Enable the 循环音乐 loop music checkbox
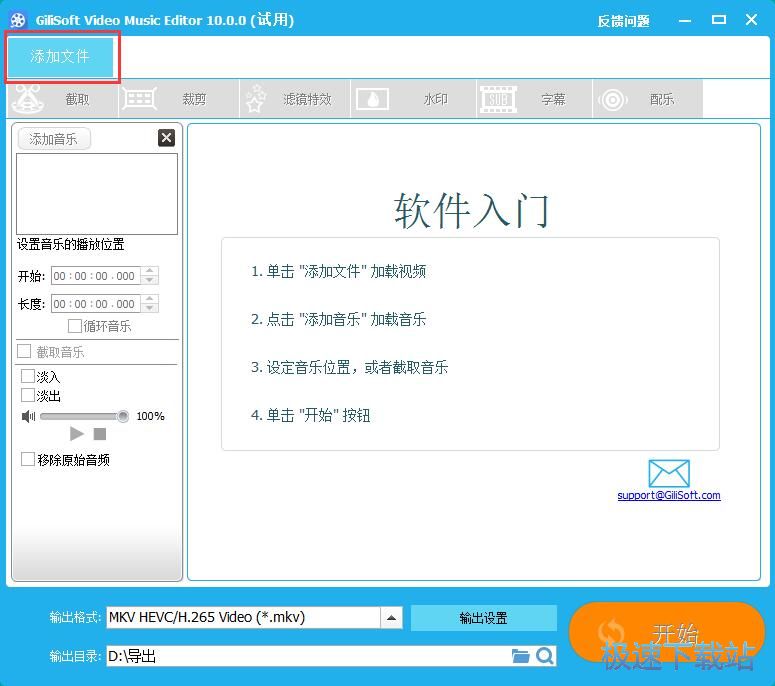 pos(75,326)
